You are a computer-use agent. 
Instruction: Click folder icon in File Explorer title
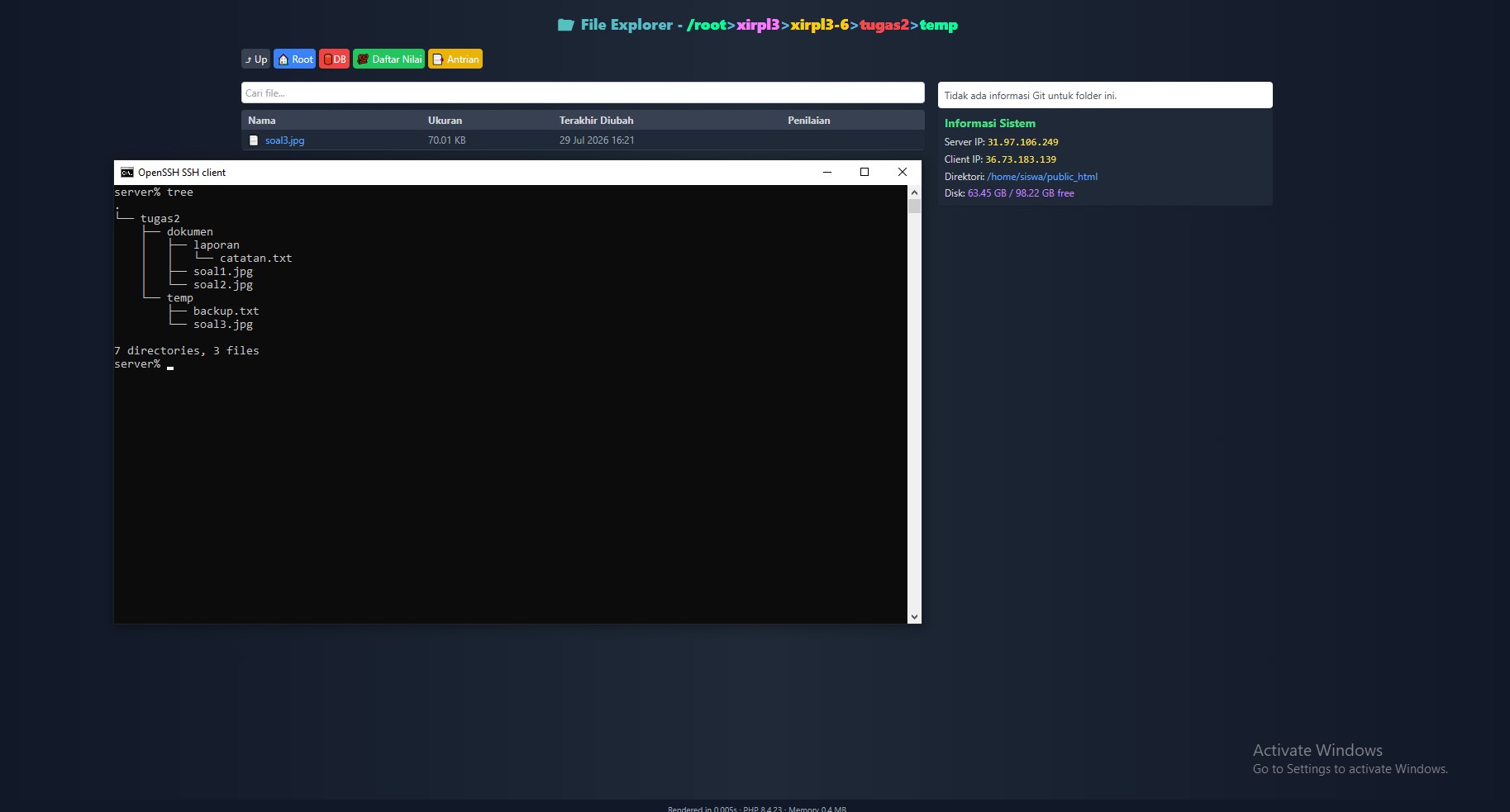coord(566,25)
